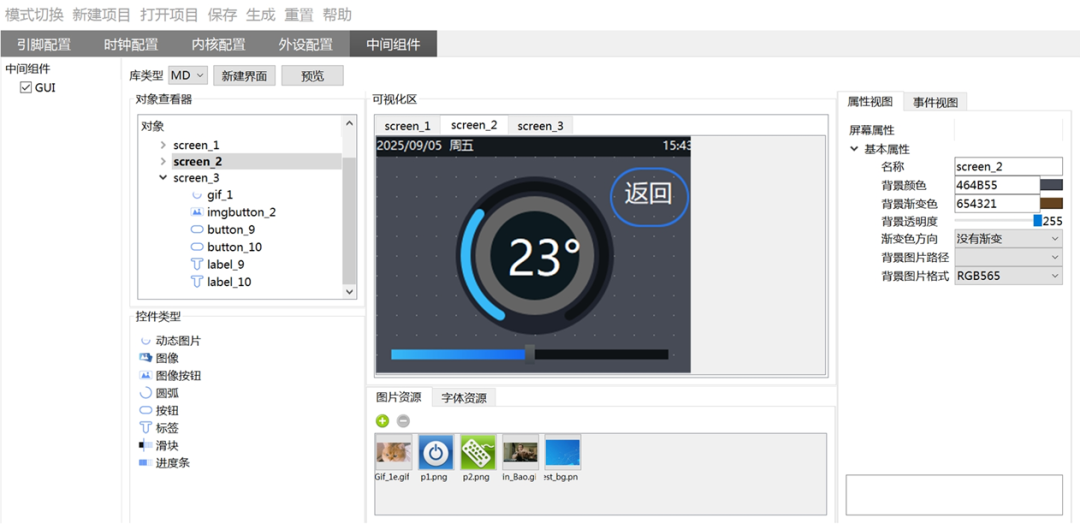Screen dimensions: 1080x524
Task: Click the imgbutton_2 icon in object tree
Action: click(x=196, y=212)
